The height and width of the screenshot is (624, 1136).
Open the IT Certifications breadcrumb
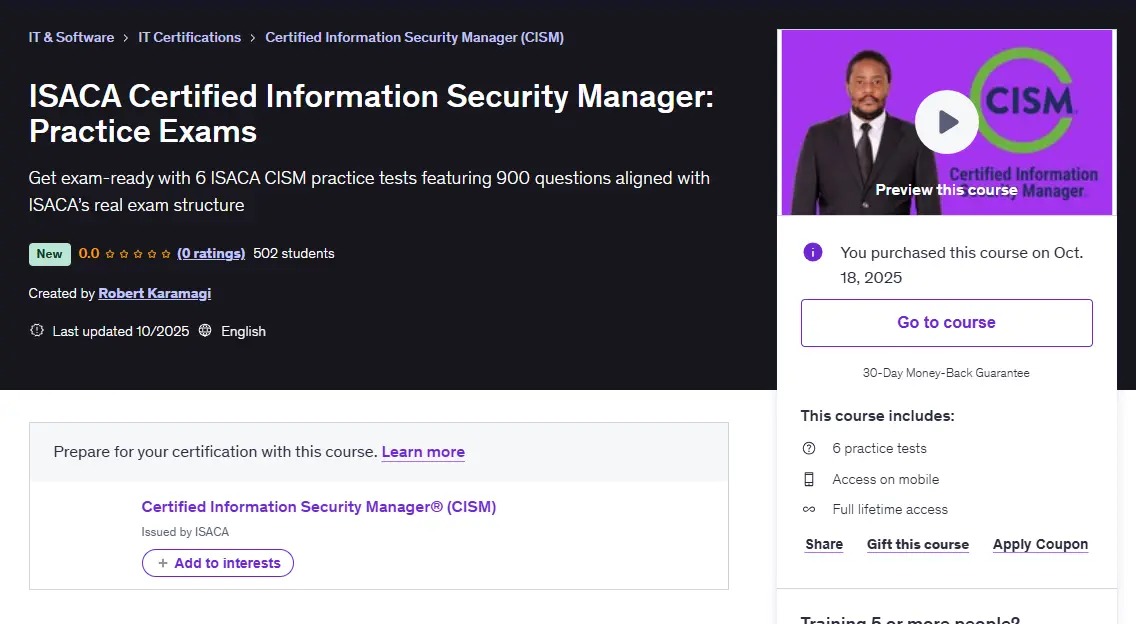coord(190,37)
